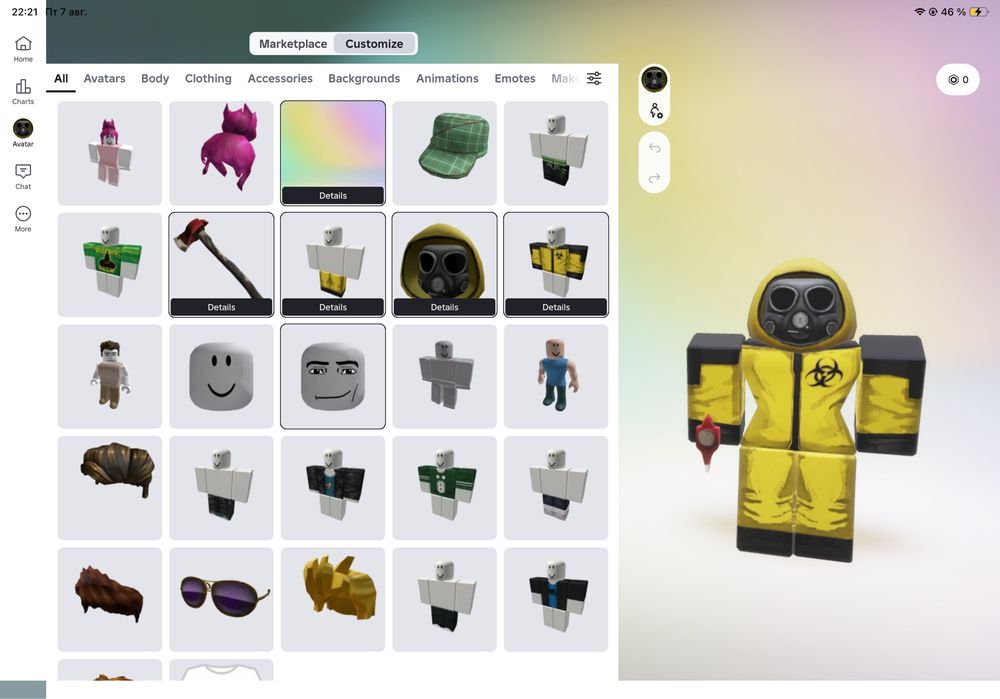The image size is (1000, 699).
Task: Equip the smiling face head
Action: [x=221, y=376]
